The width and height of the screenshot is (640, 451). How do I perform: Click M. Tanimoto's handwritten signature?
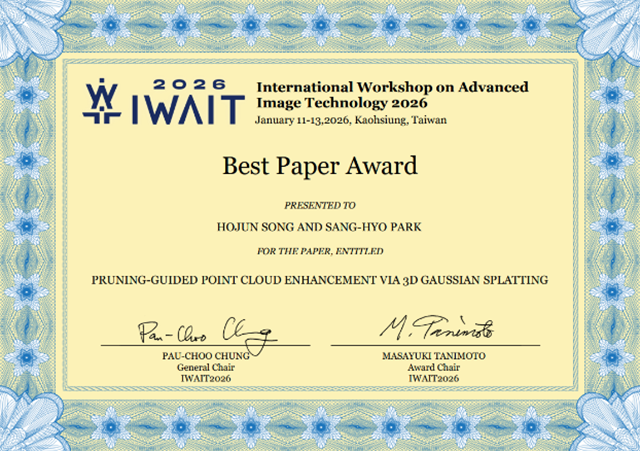[x=437, y=327]
